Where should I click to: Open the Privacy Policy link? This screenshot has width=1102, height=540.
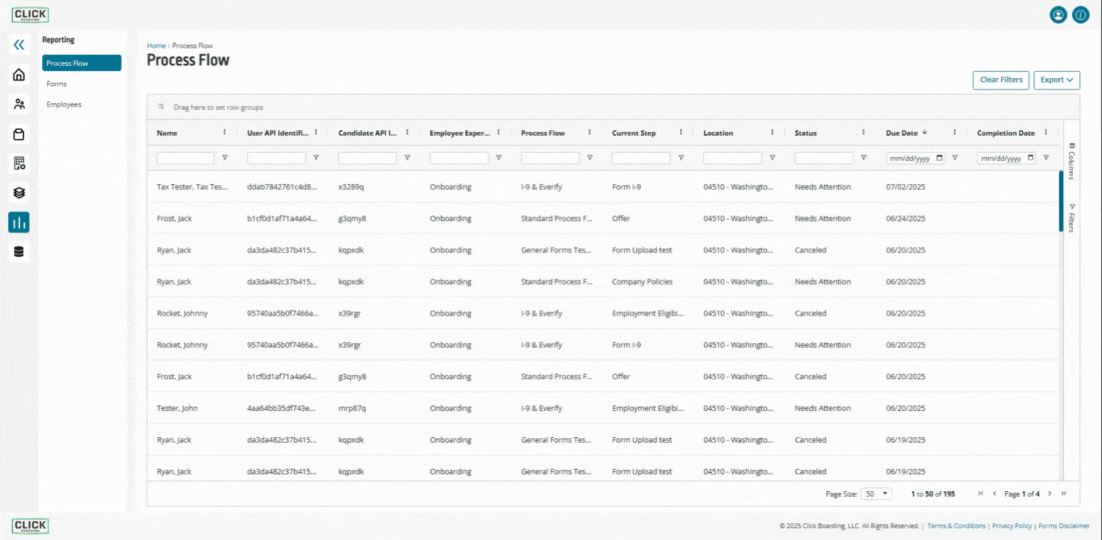pyautogui.click(x=1012, y=526)
